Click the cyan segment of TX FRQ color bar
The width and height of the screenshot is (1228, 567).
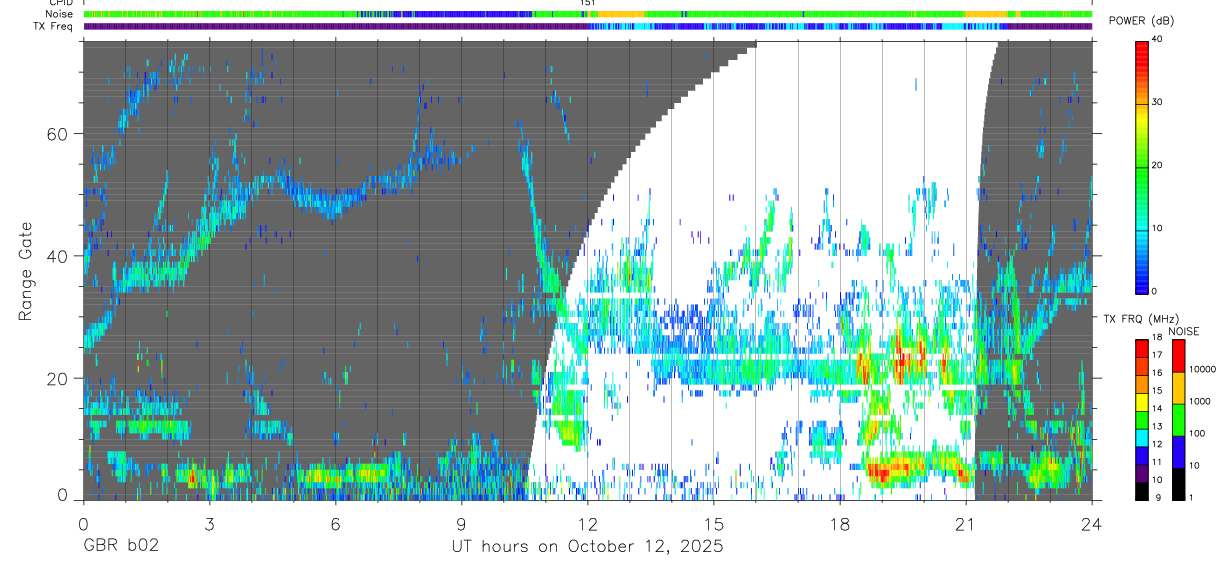click(1141, 437)
